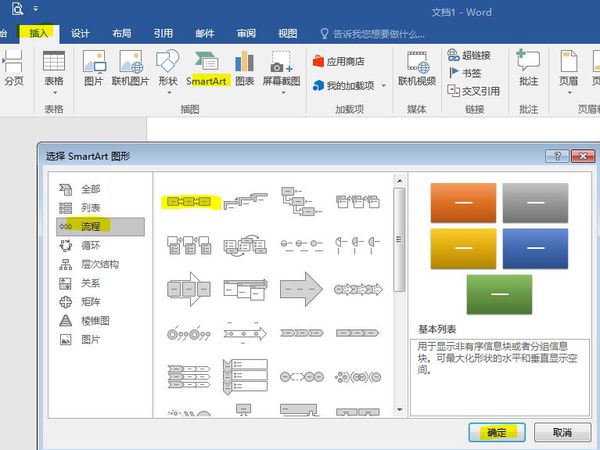Switch to the Review (审阅) tab
Screen dimensions: 600x450
tap(246, 34)
